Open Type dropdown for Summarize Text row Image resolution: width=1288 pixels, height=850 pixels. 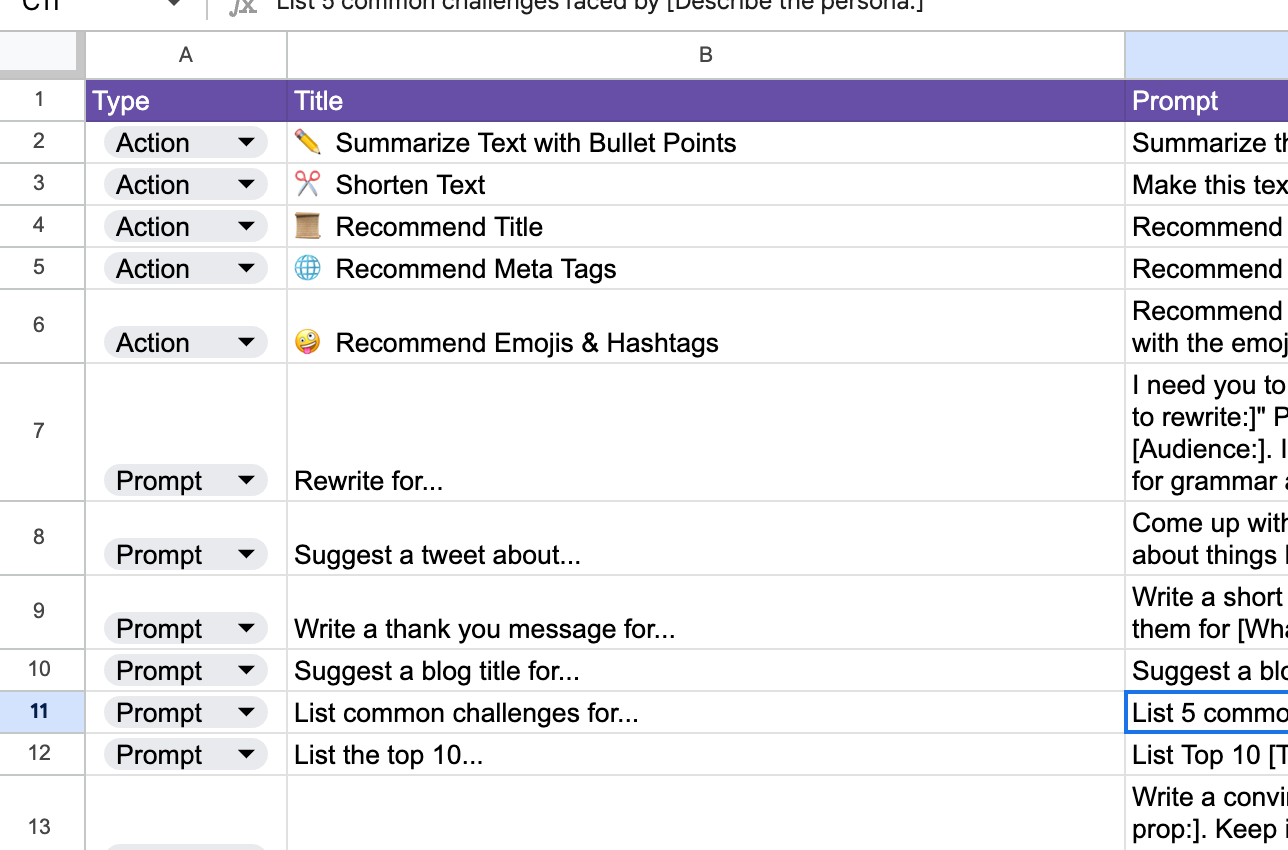click(246, 143)
